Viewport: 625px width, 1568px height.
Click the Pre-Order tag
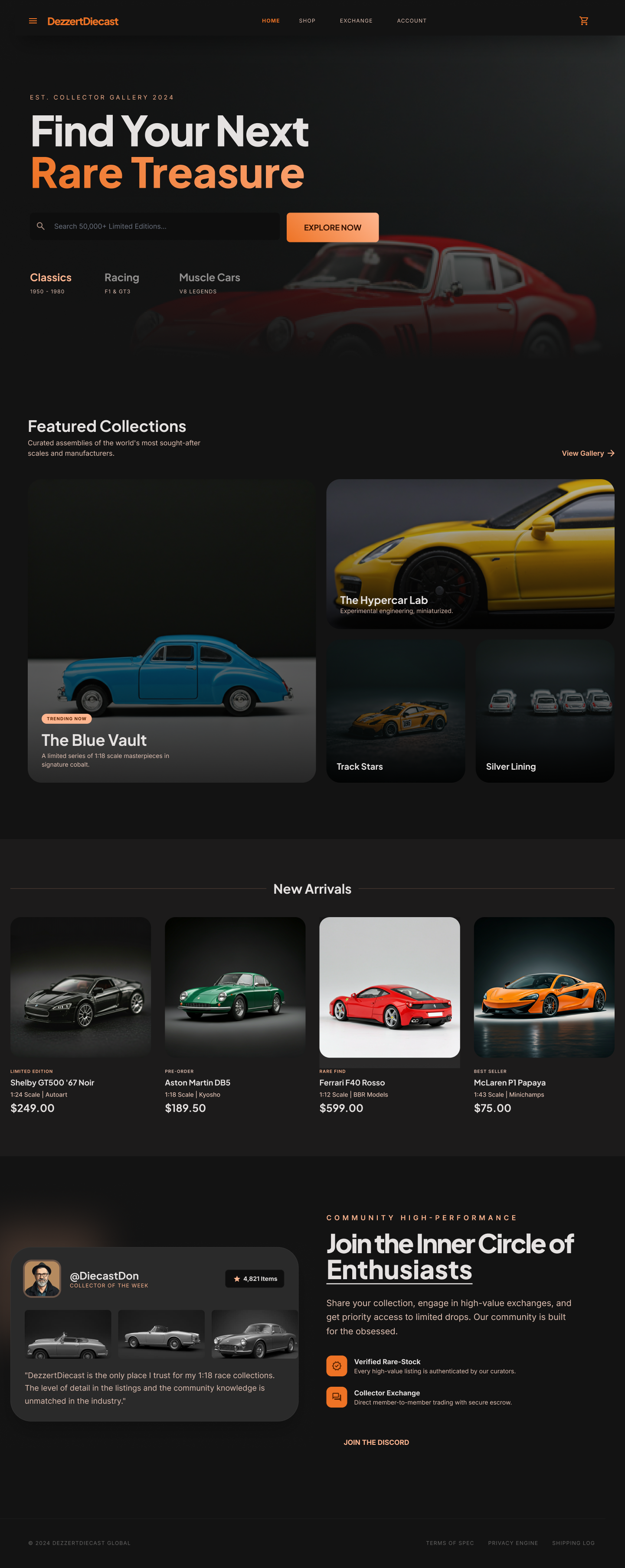pos(179,1071)
